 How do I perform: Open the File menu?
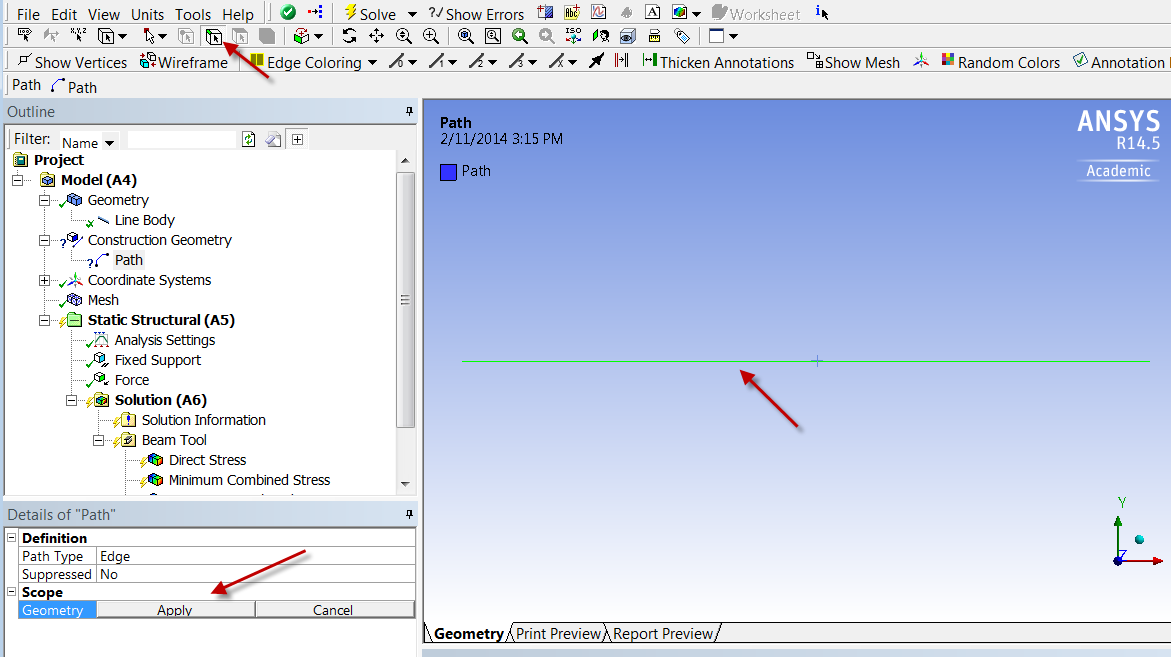(28, 14)
